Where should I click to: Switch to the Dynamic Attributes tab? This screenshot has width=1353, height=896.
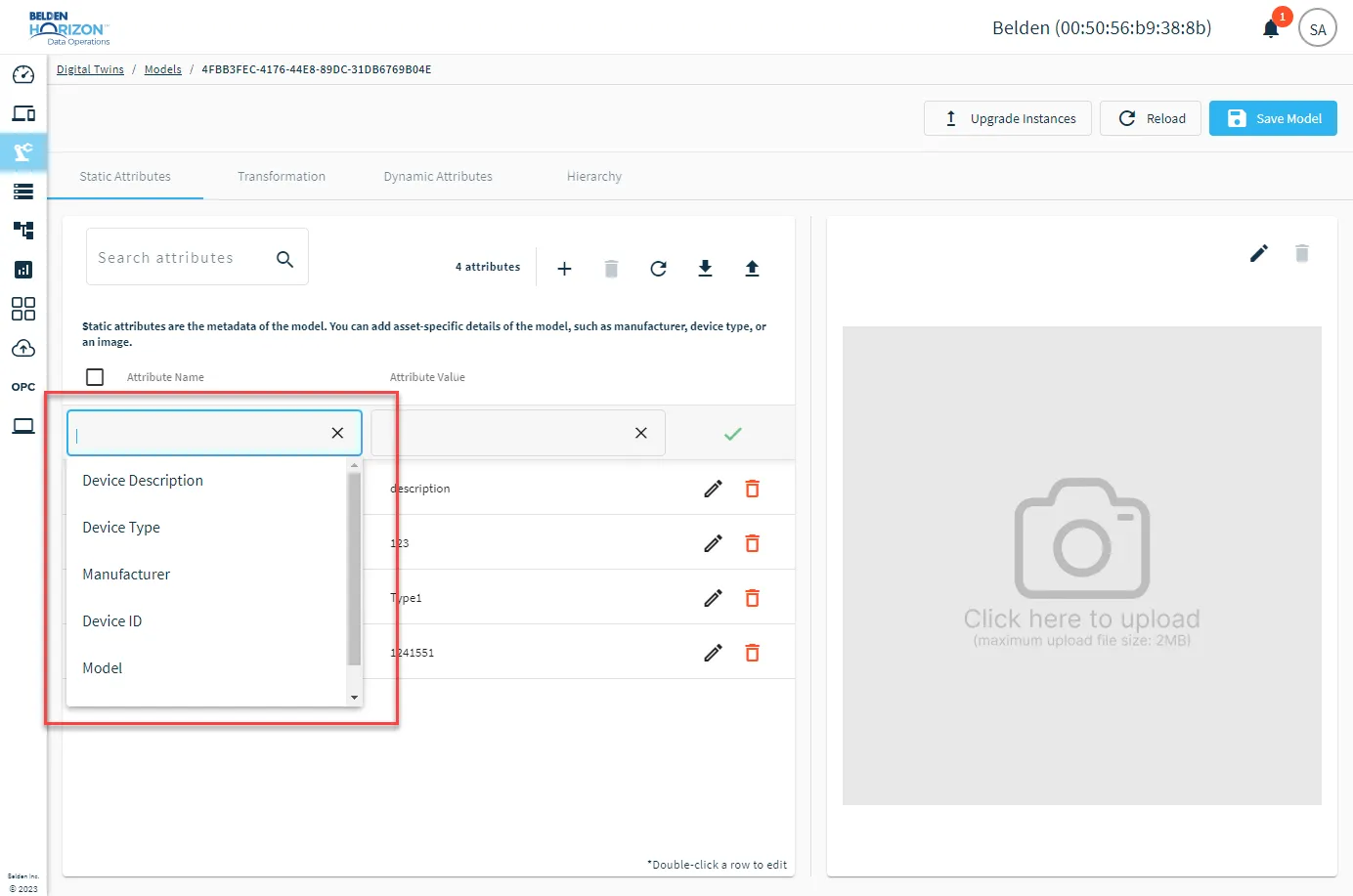(x=438, y=177)
